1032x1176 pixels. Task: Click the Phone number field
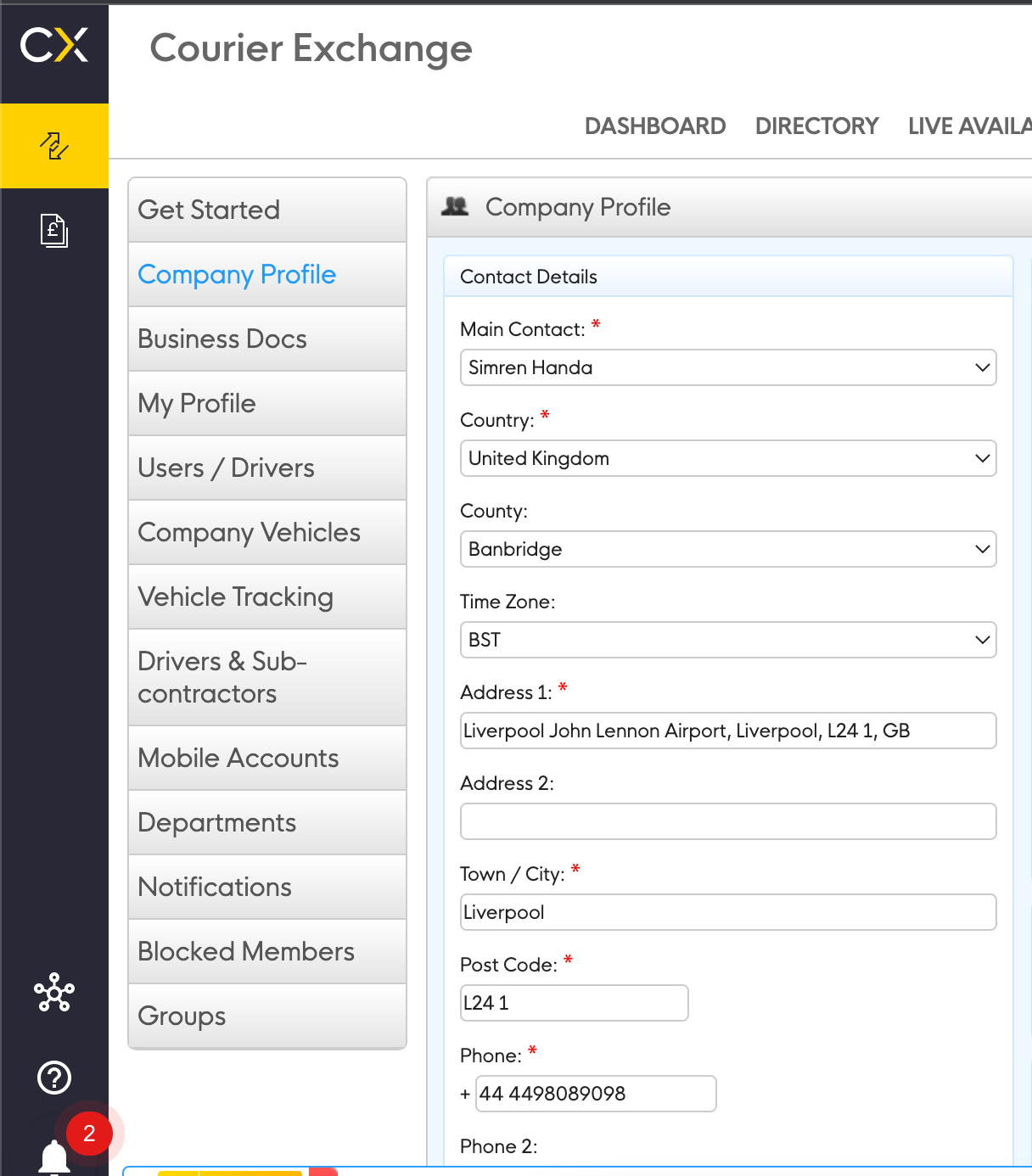(596, 1094)
